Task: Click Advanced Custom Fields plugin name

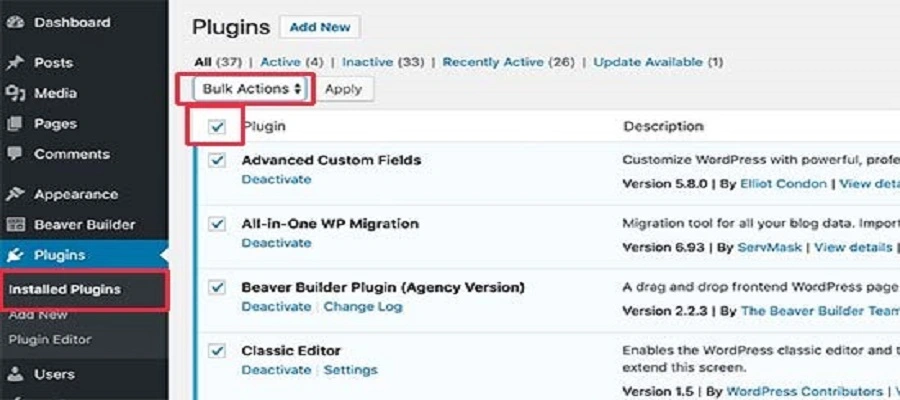Action: (x=331, y=160)
